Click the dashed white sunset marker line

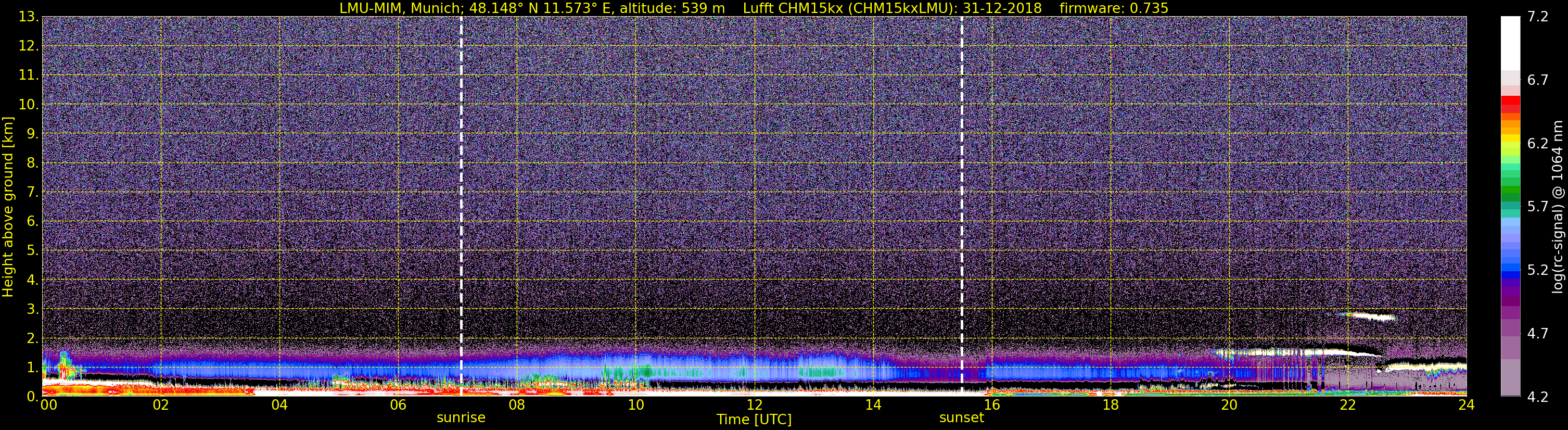click(x=962, y=206)
